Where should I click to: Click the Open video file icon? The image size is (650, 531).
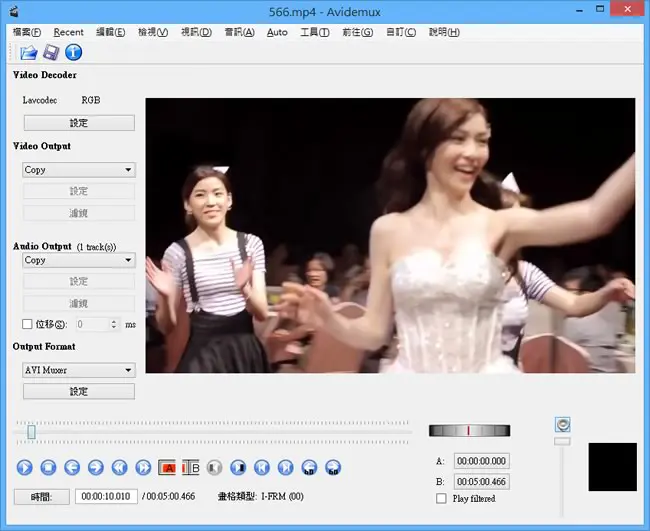coord(29,53)
